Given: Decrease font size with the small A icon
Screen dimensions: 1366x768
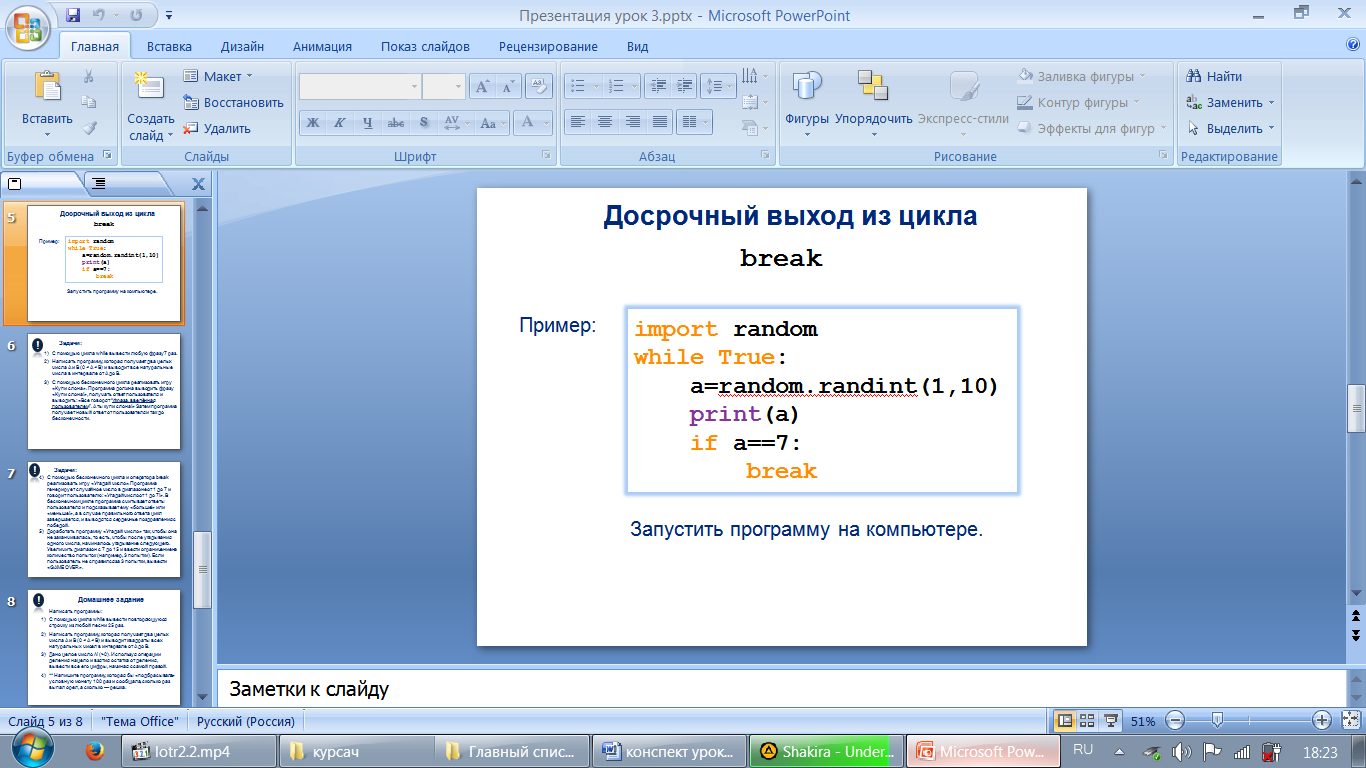Looking at the screenshot, I should [509, 87].
